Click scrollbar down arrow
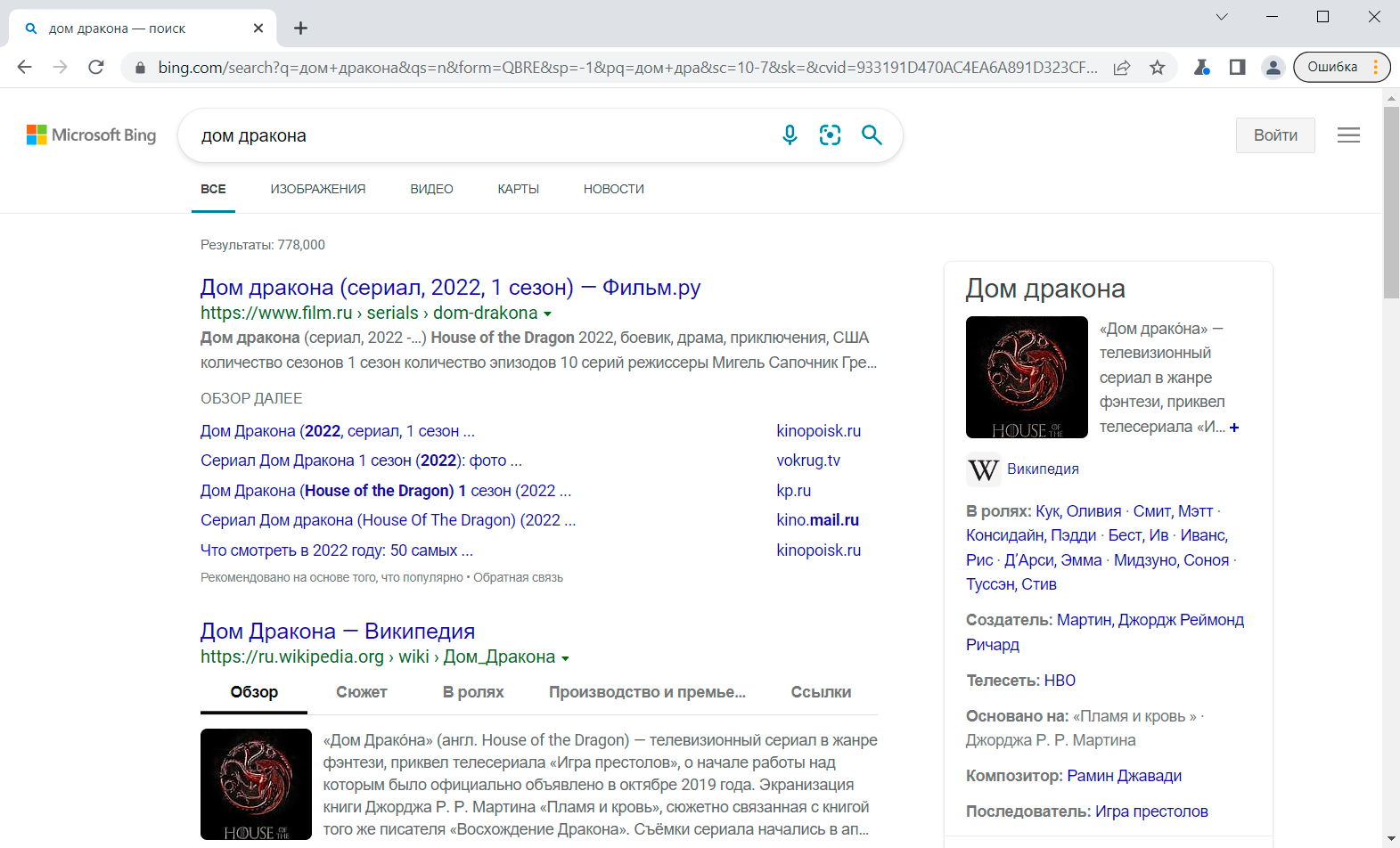The width and height of the screenshot is (1400, 848). 1391,839
